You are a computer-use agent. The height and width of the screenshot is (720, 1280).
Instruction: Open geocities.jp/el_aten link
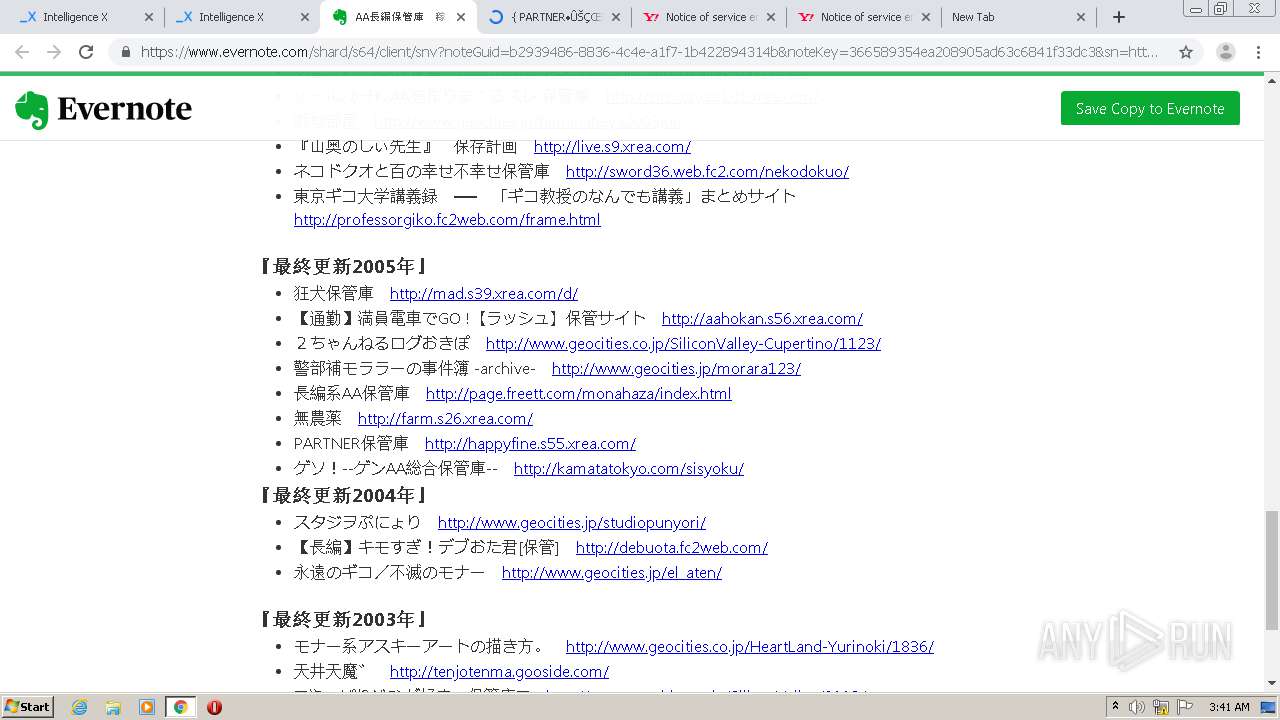coord(612,573)
